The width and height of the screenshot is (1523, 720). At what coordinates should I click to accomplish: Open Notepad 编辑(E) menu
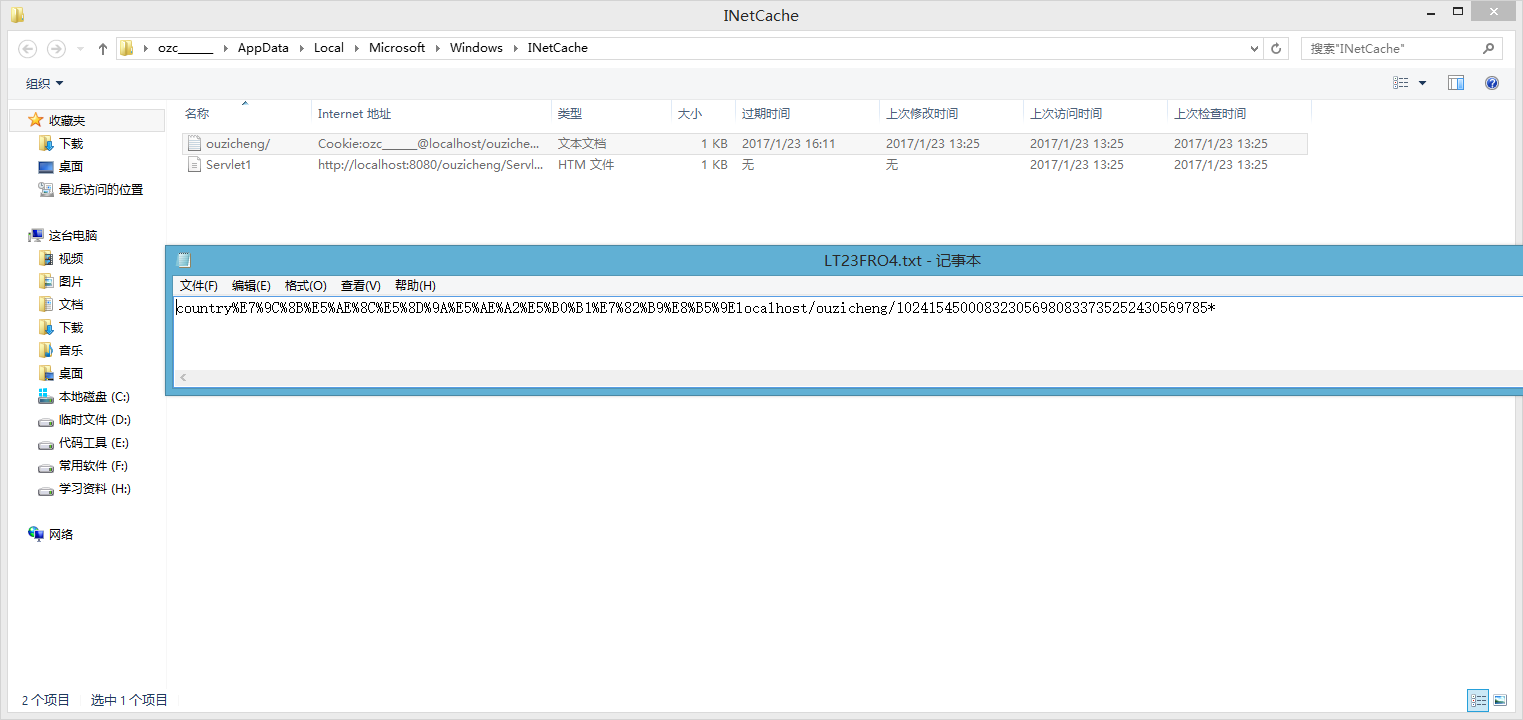(x=251, y=286)
